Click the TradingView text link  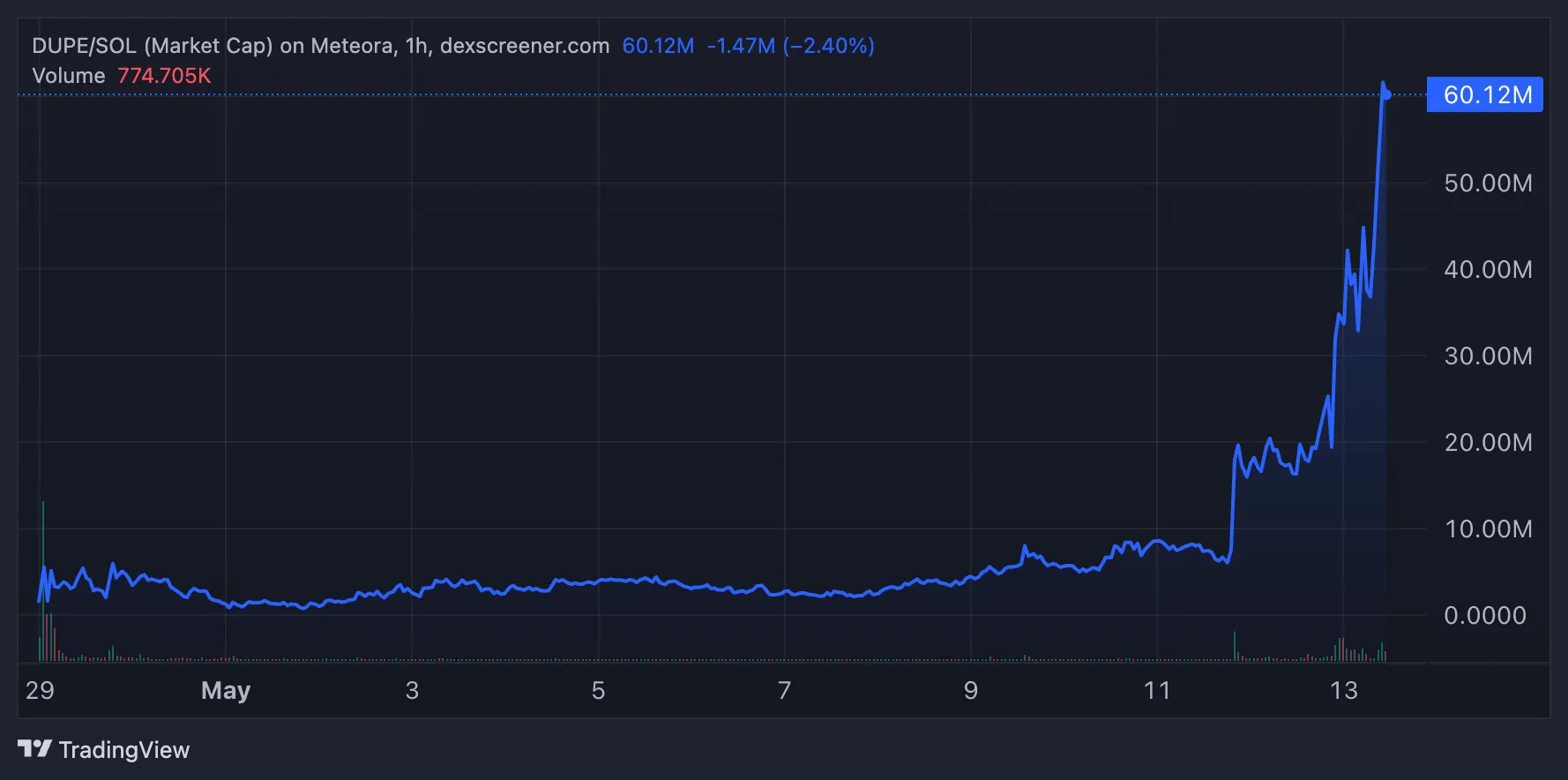(123, 750)
